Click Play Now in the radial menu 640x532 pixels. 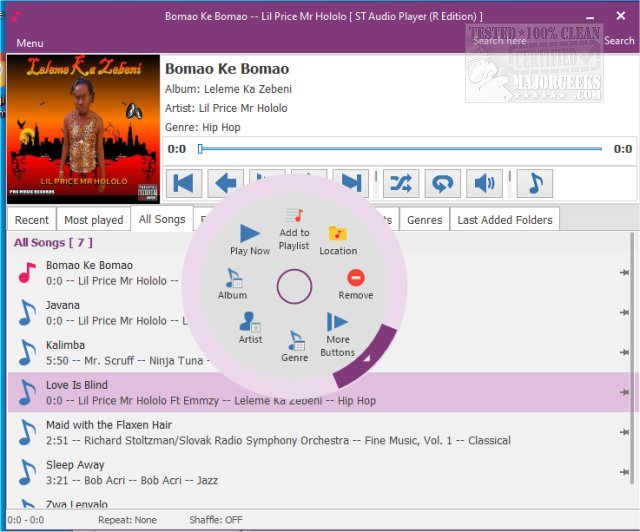(x=250, y=239)
